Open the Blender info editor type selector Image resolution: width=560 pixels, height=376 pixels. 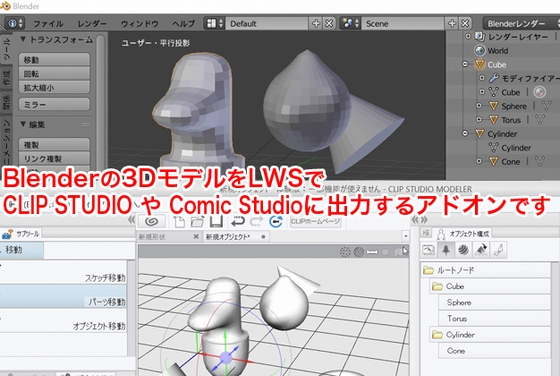click(15, 24)
